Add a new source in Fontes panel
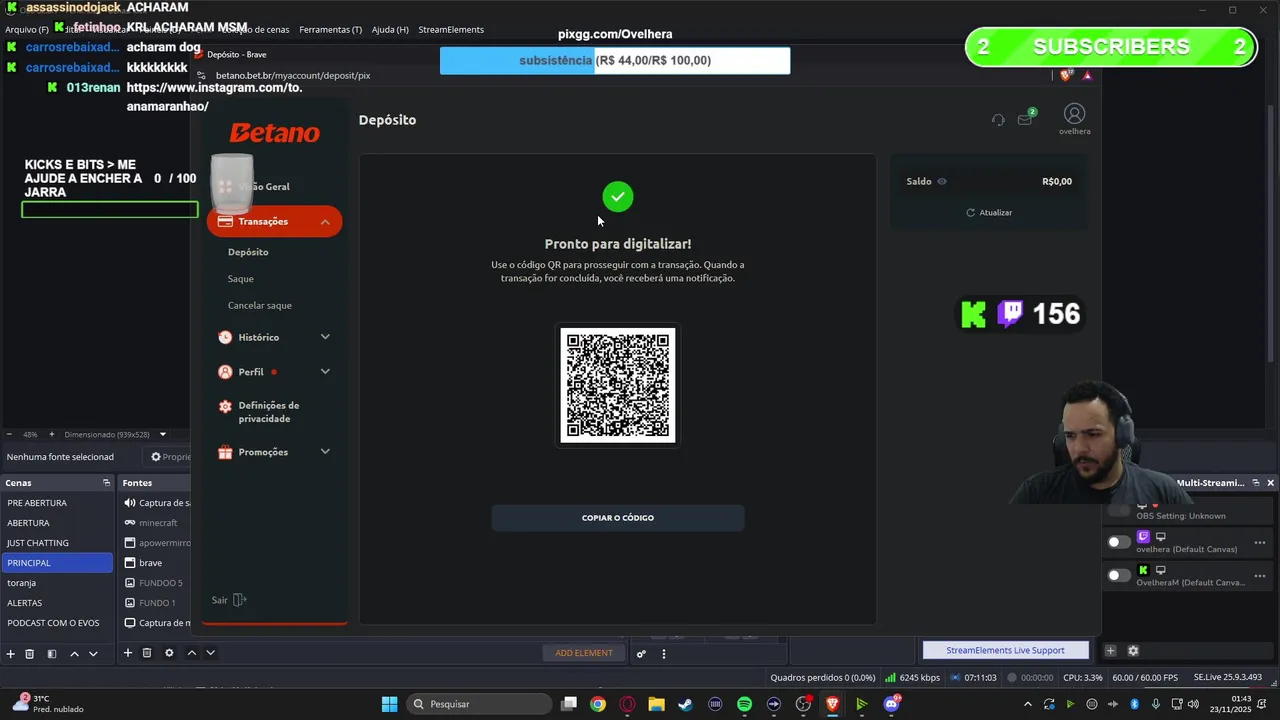 127,653
